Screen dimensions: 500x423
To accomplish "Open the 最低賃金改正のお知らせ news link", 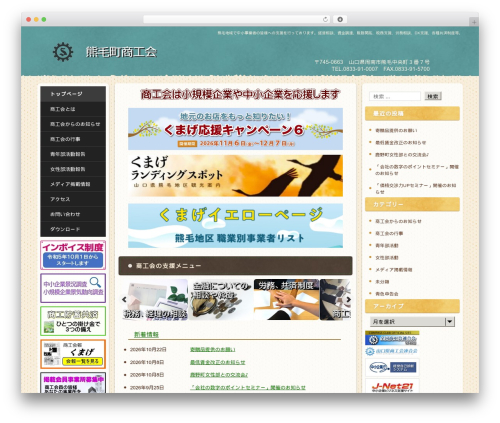I will (x=217, y=362).
